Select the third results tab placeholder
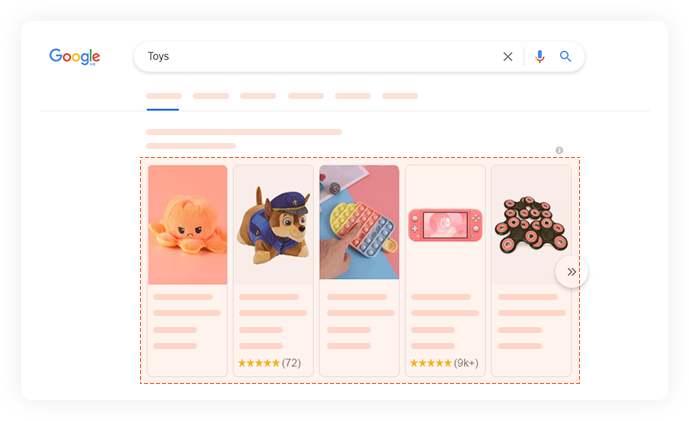This screenshot has width=689, height=421. click(258, 96)
